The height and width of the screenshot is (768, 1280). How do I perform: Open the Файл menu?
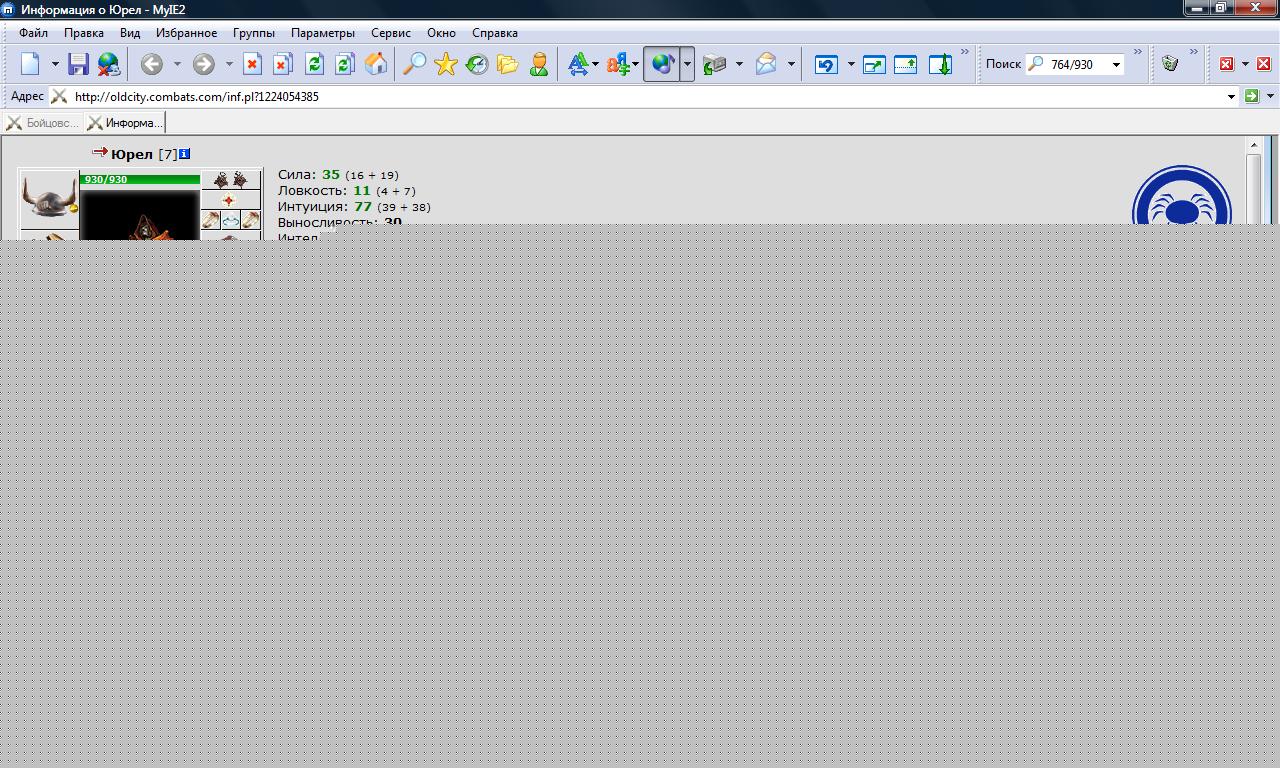pyautogui.click(x=33, y=32)
